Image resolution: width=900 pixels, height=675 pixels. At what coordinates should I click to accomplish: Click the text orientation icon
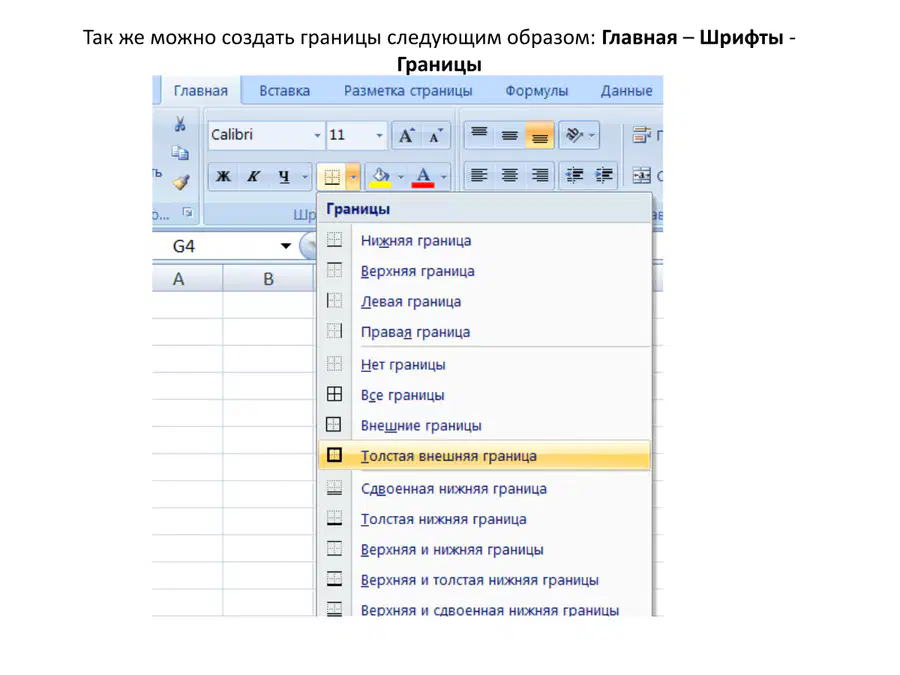pos(579,135)
